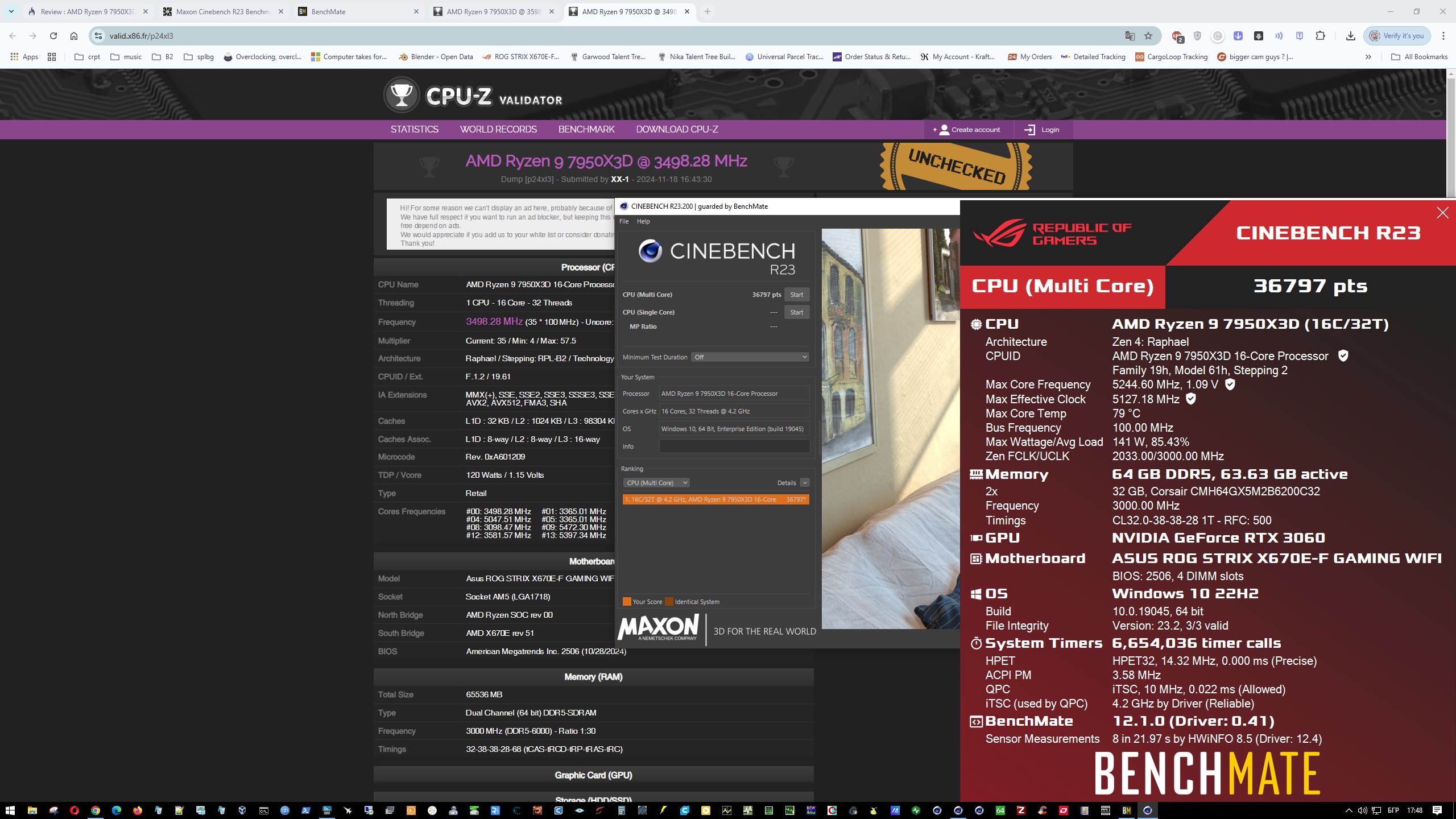The width and height of the screenshot is (1456, 819).
Task: Open the Minimum Test Duration dropdown
Action: click(x=750, y=357)
